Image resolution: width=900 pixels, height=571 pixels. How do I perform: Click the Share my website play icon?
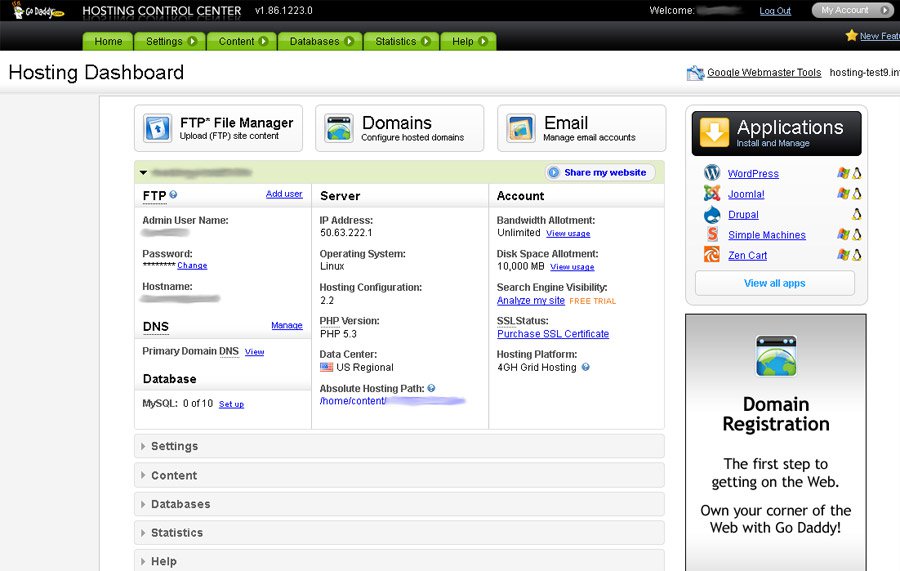coord(553,172)
